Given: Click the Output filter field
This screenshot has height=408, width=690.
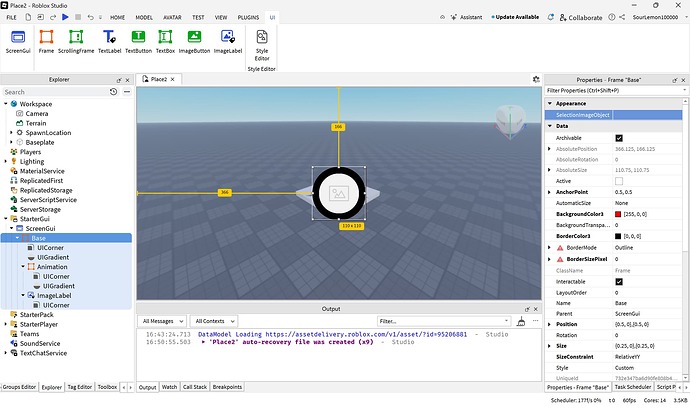Looking at the screenshot, I should (x=444, y=321).
